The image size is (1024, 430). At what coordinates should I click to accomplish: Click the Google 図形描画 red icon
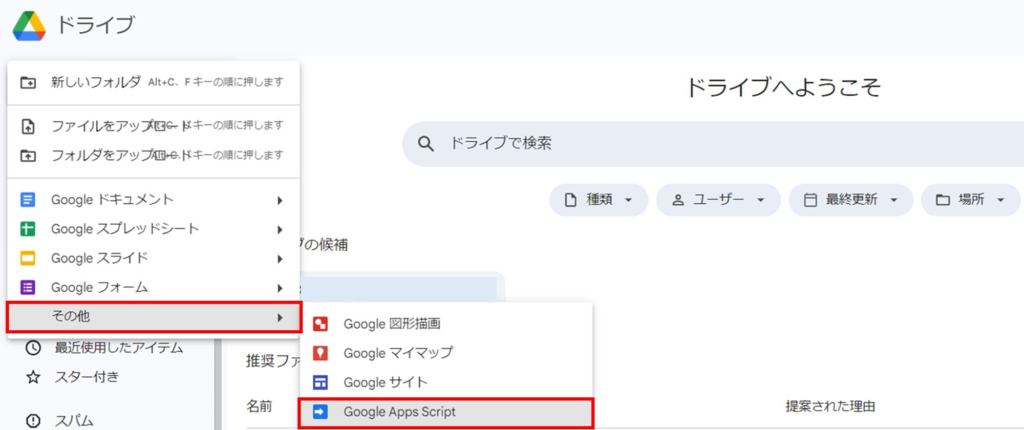coord(321,323)
